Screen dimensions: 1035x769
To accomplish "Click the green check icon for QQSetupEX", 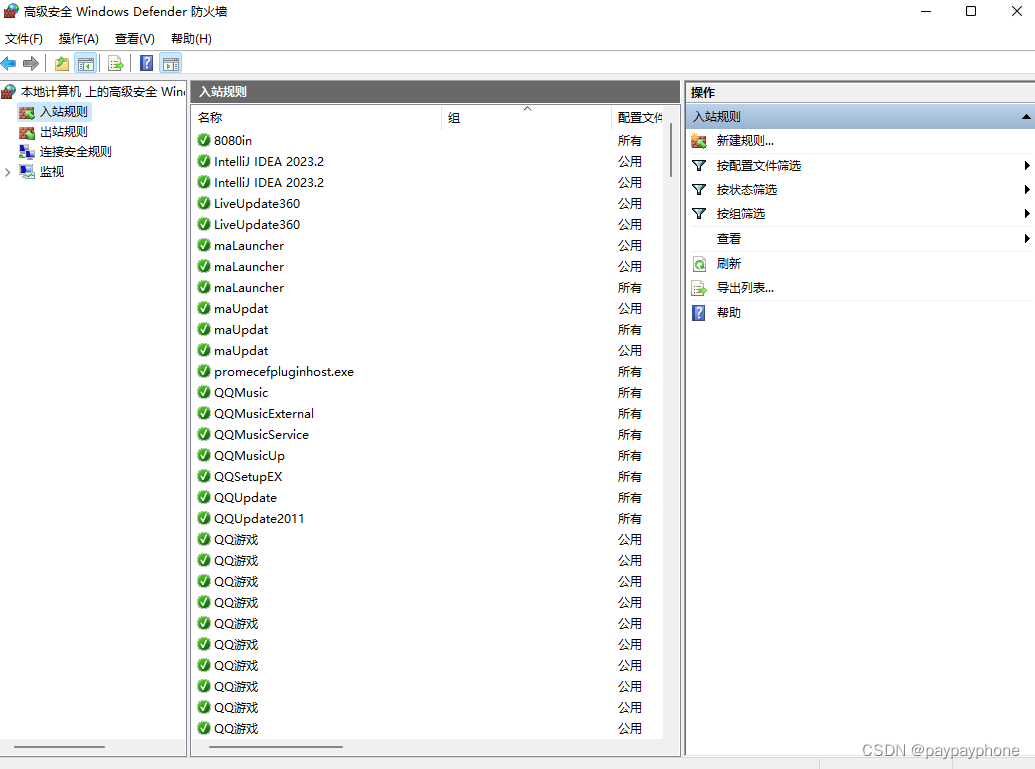I will coord(204,476).
